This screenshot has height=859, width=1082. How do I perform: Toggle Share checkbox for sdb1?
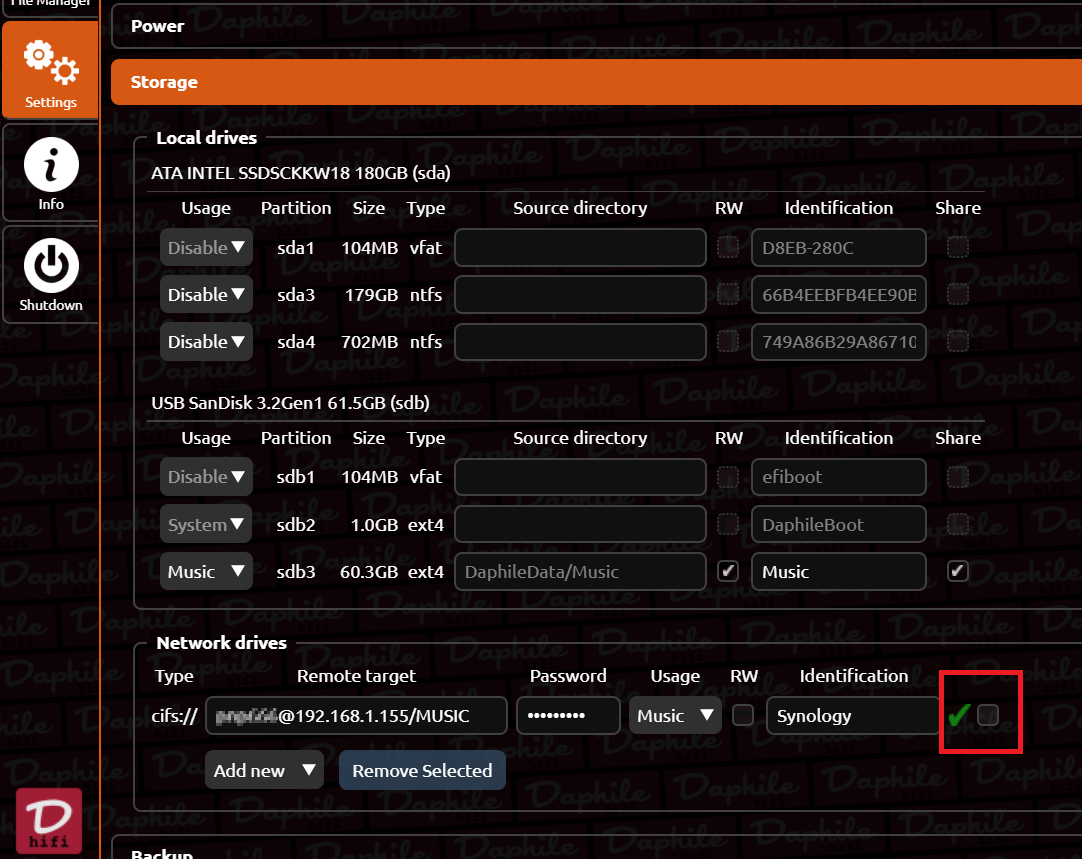(x=958, y=477)
